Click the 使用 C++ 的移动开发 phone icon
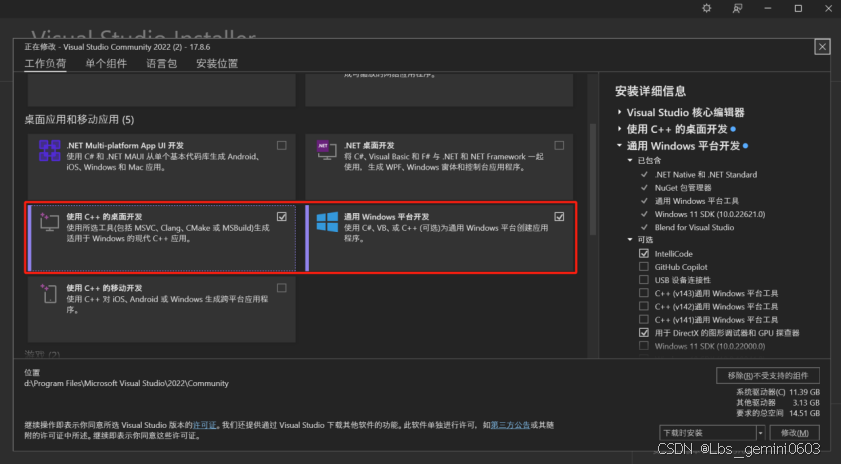 [49, 293]
